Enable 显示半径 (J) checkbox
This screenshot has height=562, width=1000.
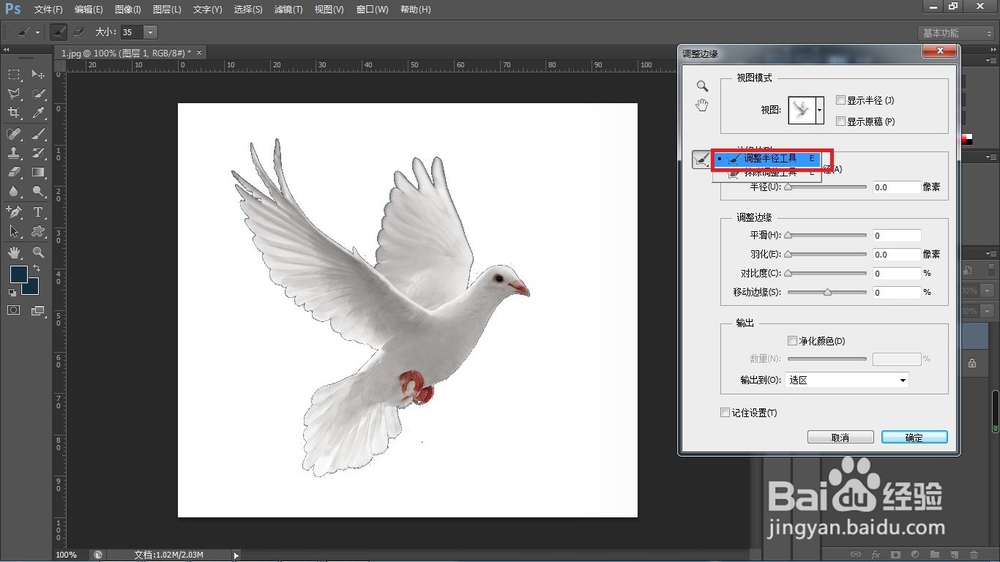pyautogui.click(x=841, y=100)
